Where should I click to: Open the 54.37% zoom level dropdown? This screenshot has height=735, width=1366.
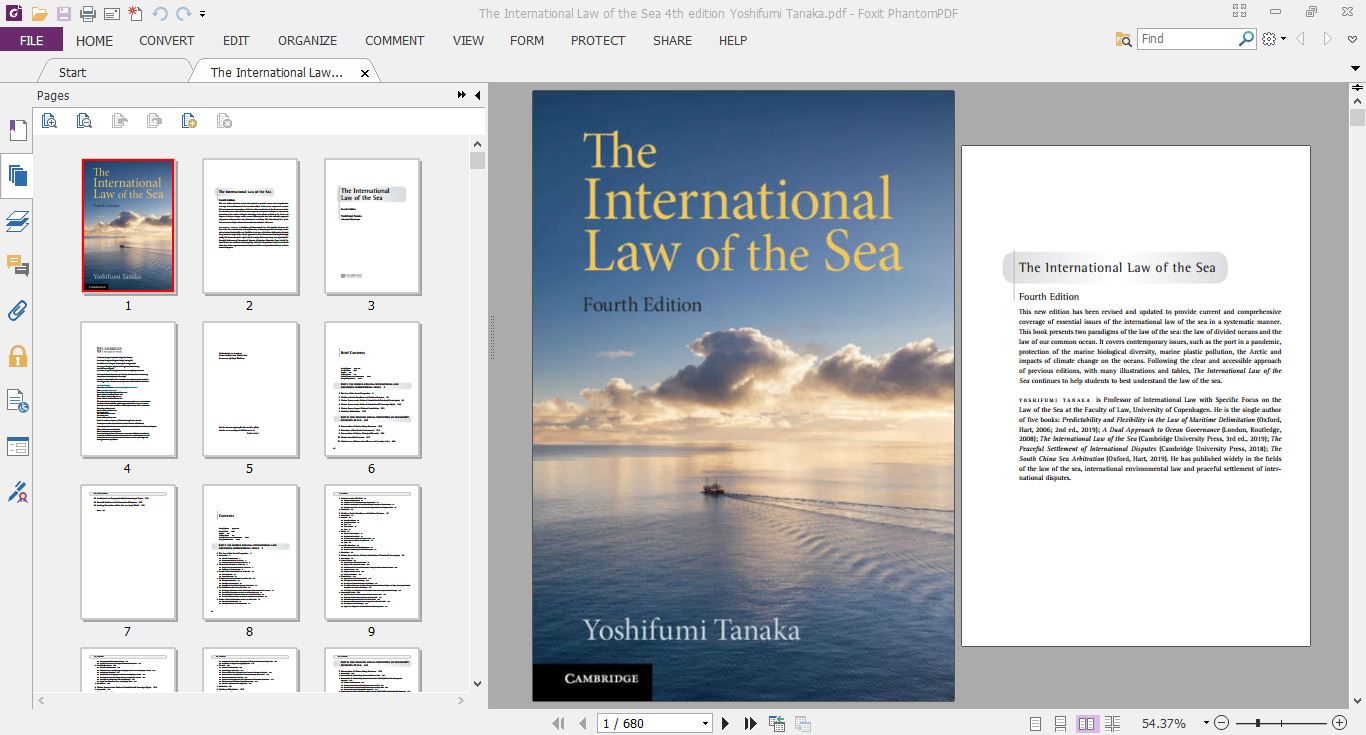pos(1206,723)
